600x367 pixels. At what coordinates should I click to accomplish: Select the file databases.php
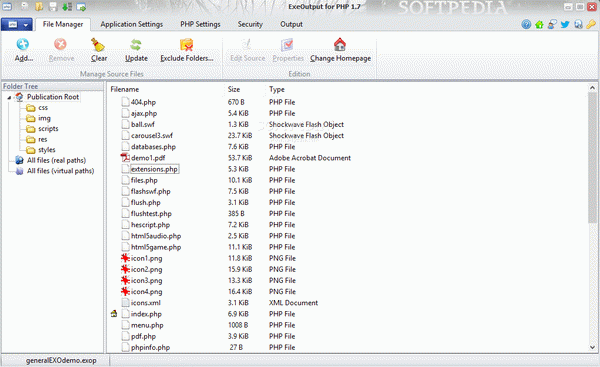[153, 147]
